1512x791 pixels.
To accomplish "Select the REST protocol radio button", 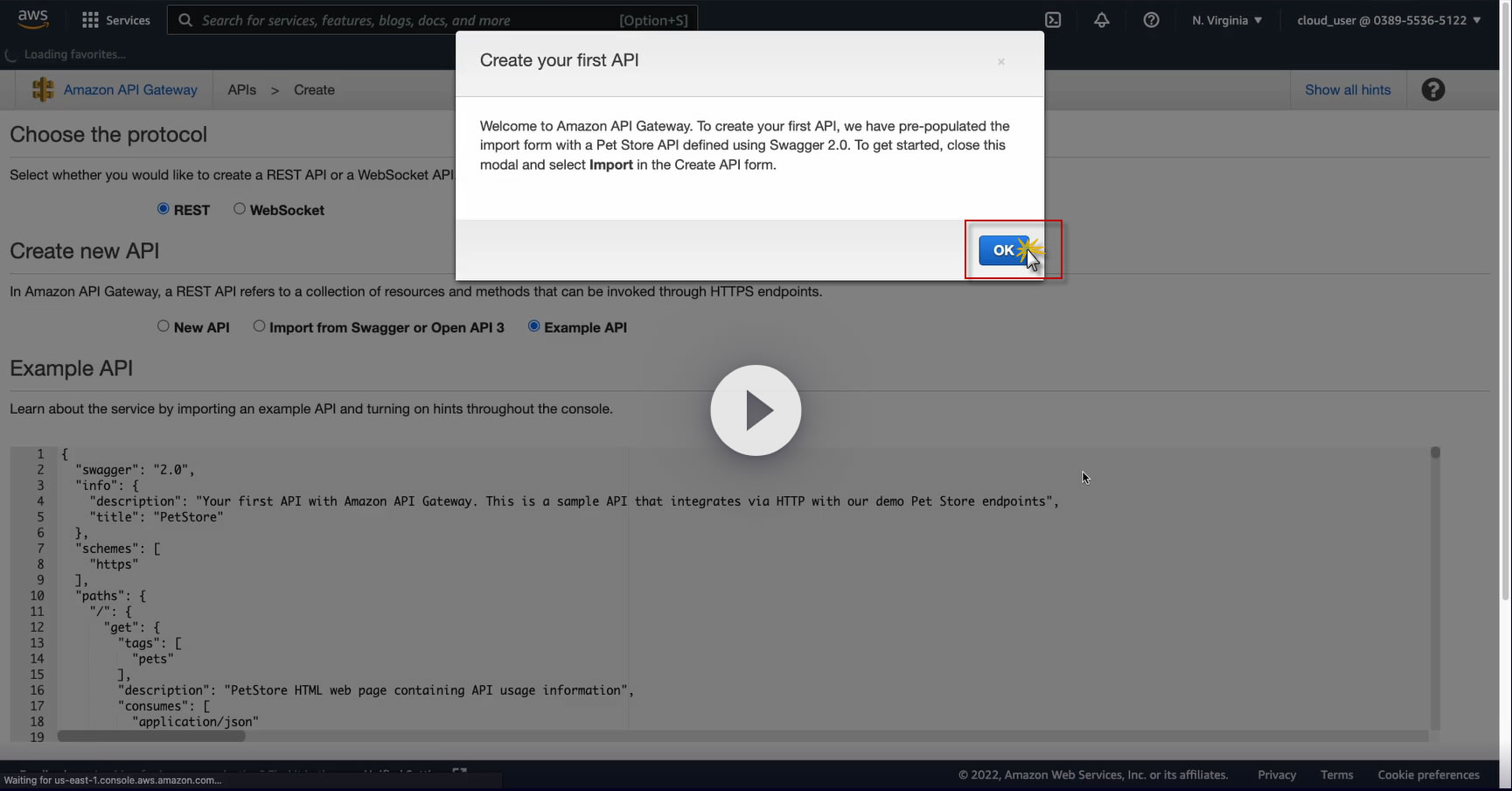I will pos(164,208).
